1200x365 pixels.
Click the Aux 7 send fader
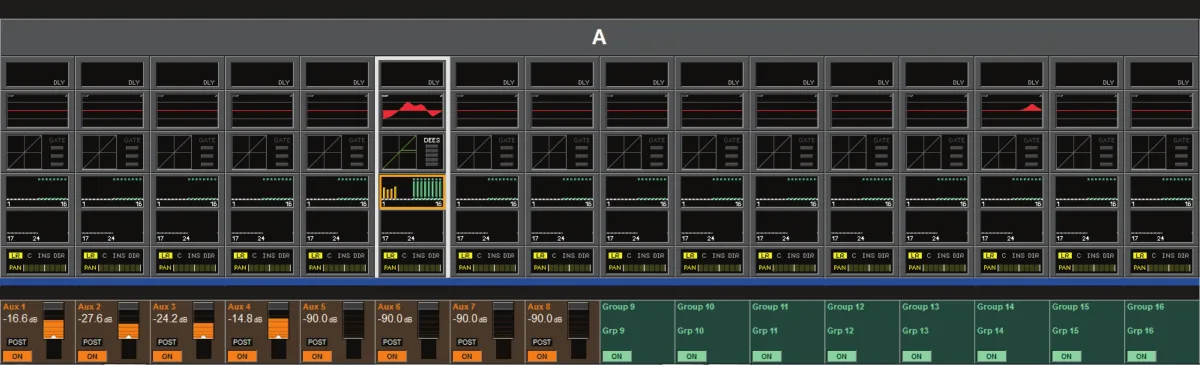tap(504, 330)
